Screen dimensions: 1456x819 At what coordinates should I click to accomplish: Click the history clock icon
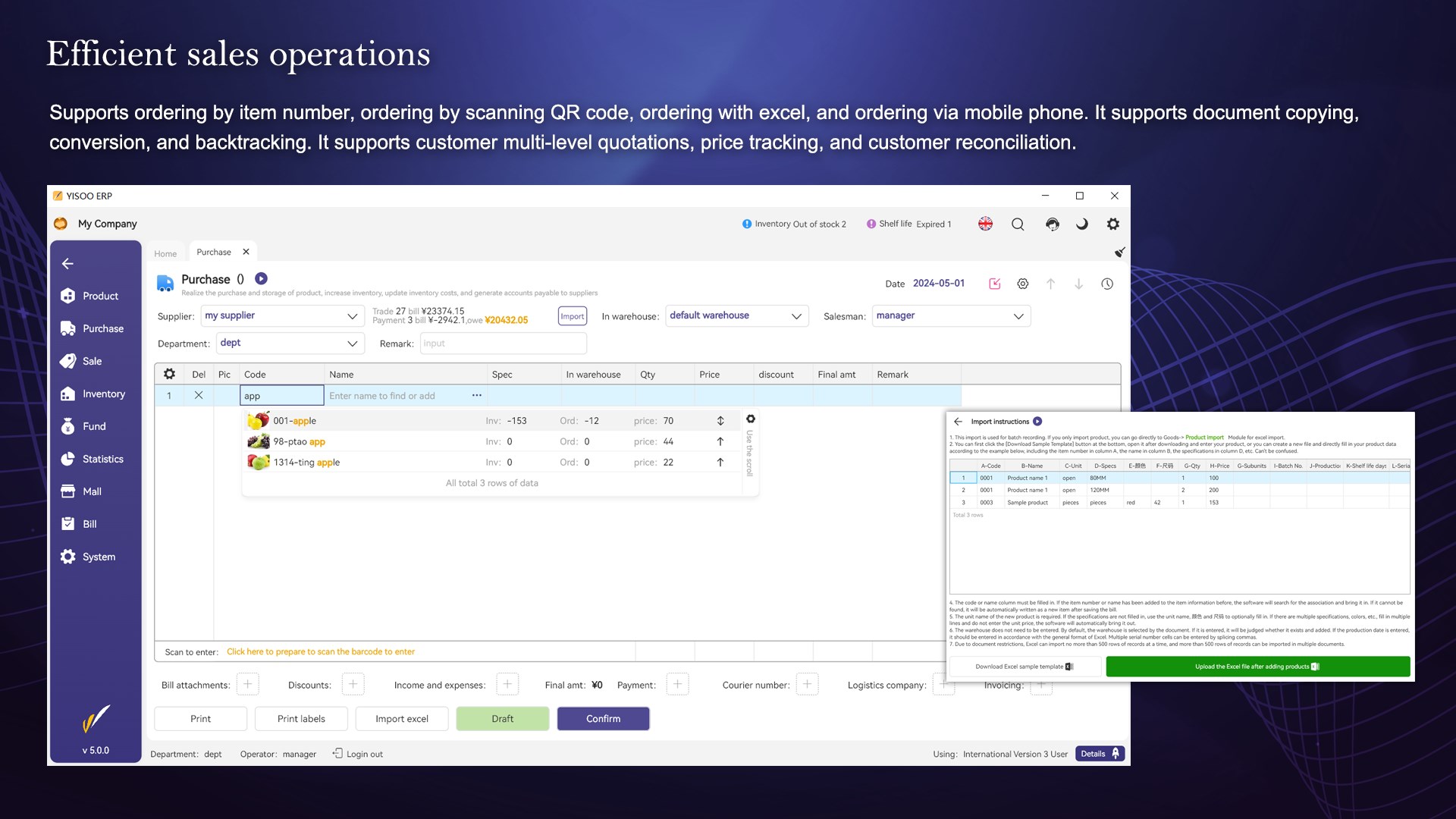1107,284
